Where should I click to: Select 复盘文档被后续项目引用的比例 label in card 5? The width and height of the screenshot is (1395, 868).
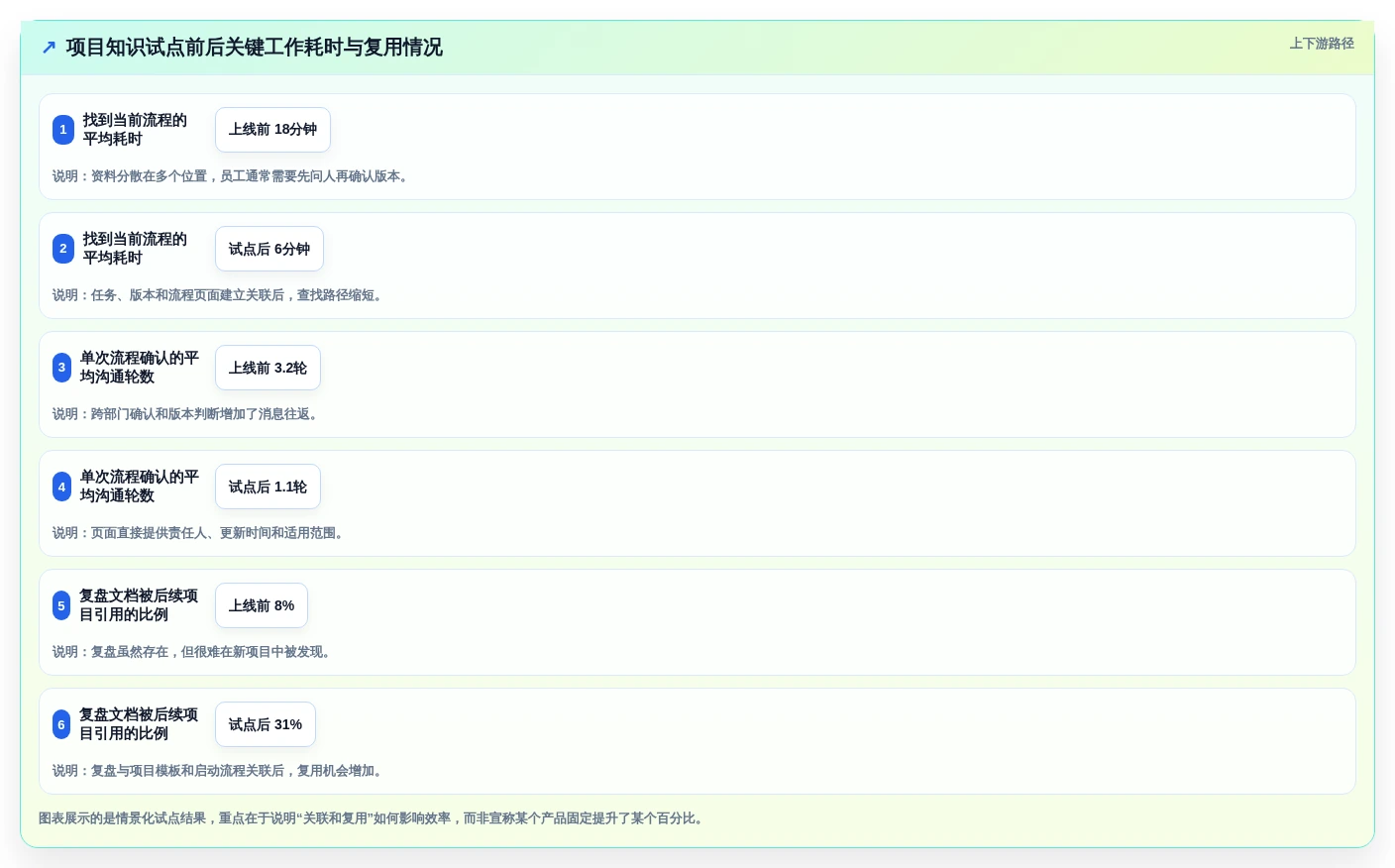139,605
